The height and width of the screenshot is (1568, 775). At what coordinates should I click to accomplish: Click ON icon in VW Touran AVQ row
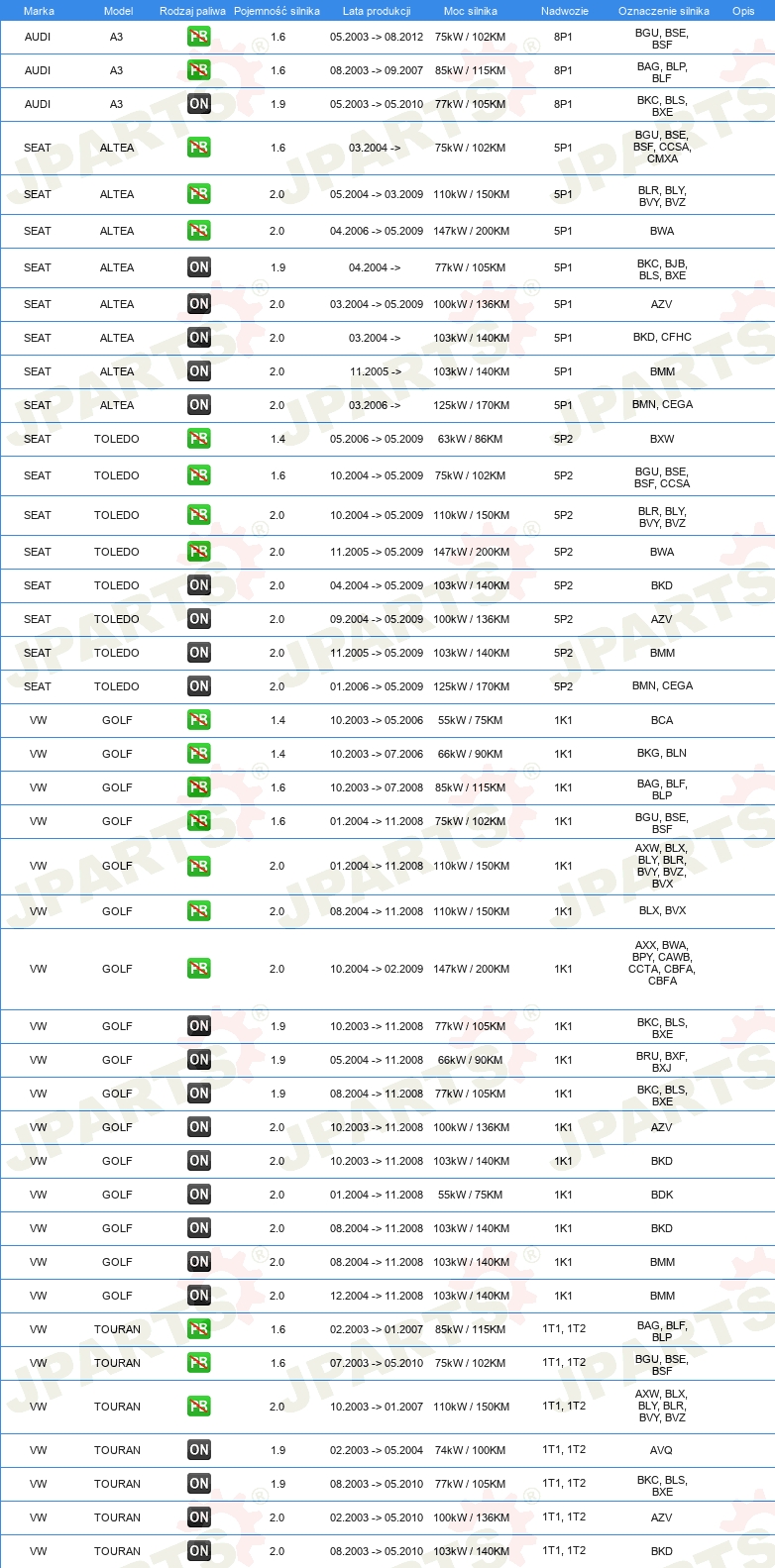199,1450
